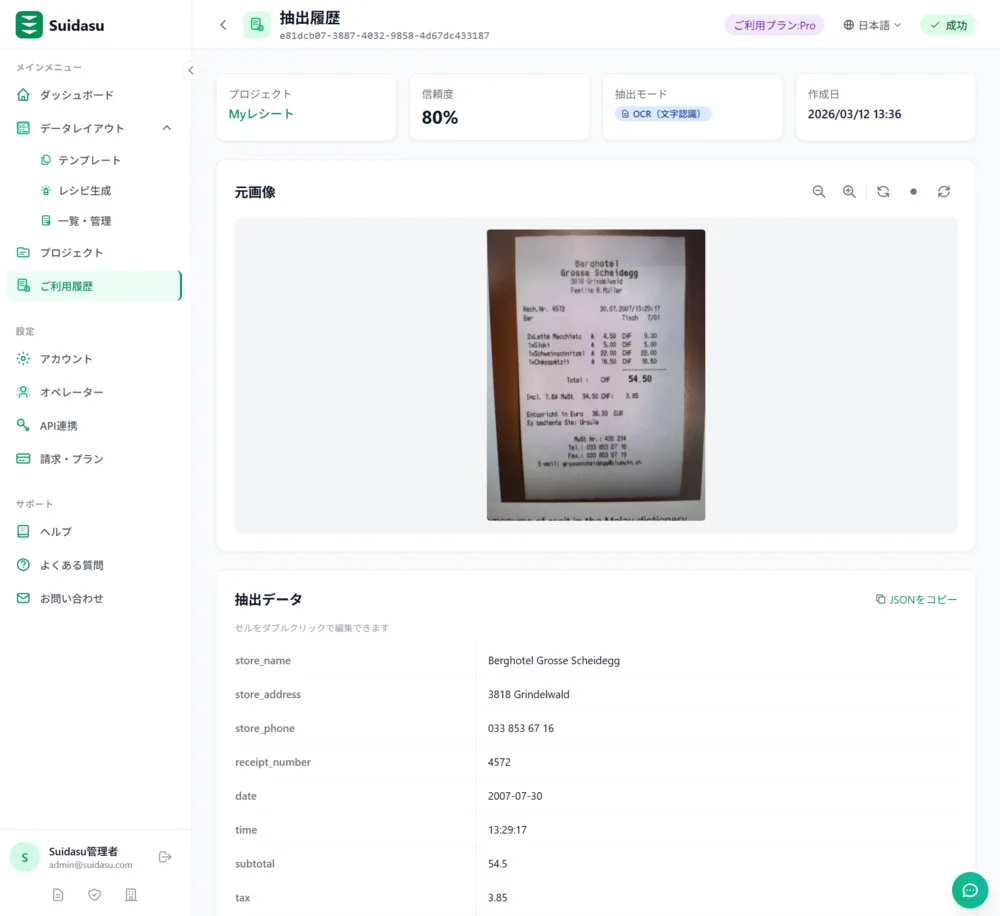Open お問い合わせ contact page

click(x=94, y=598)
